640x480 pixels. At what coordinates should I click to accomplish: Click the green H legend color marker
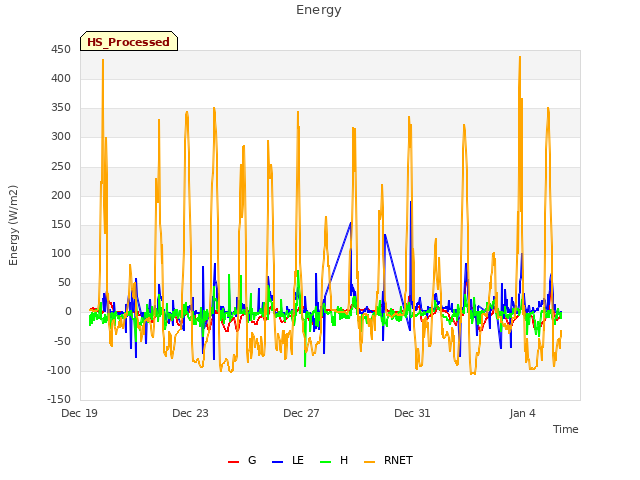click(326, 462)
